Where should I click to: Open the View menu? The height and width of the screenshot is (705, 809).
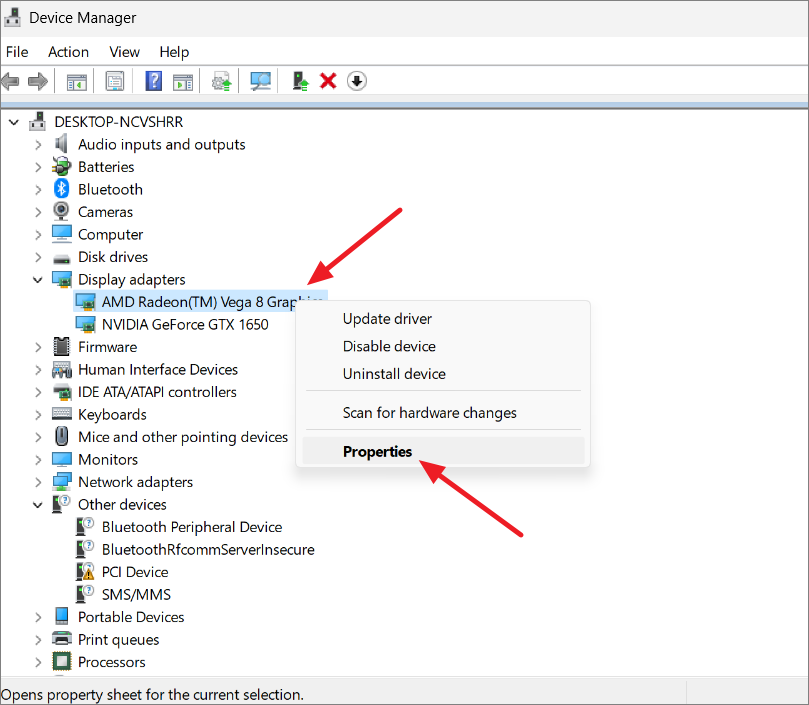coord(124,52)
